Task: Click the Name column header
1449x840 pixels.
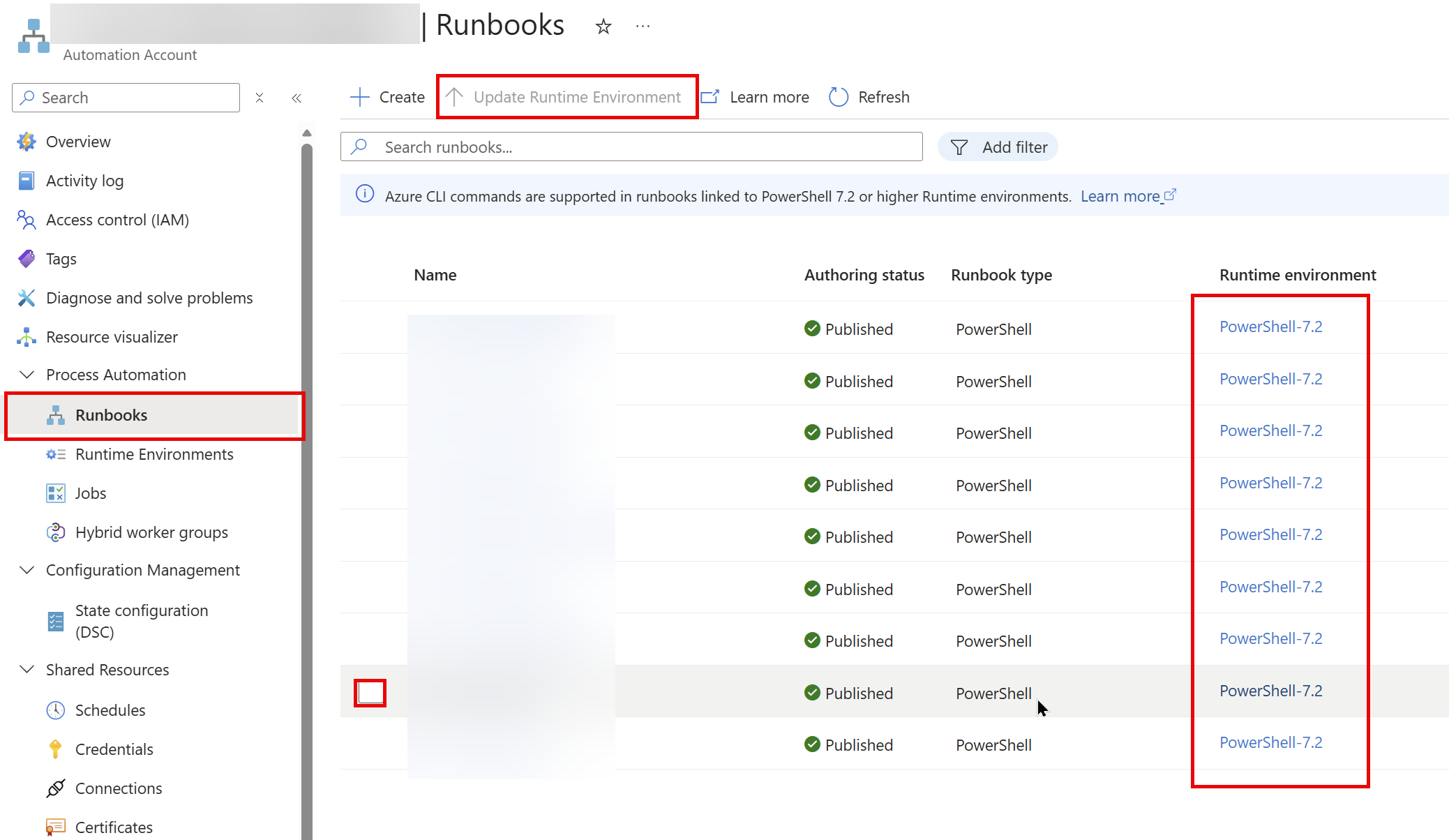Action: click(435, 275)
